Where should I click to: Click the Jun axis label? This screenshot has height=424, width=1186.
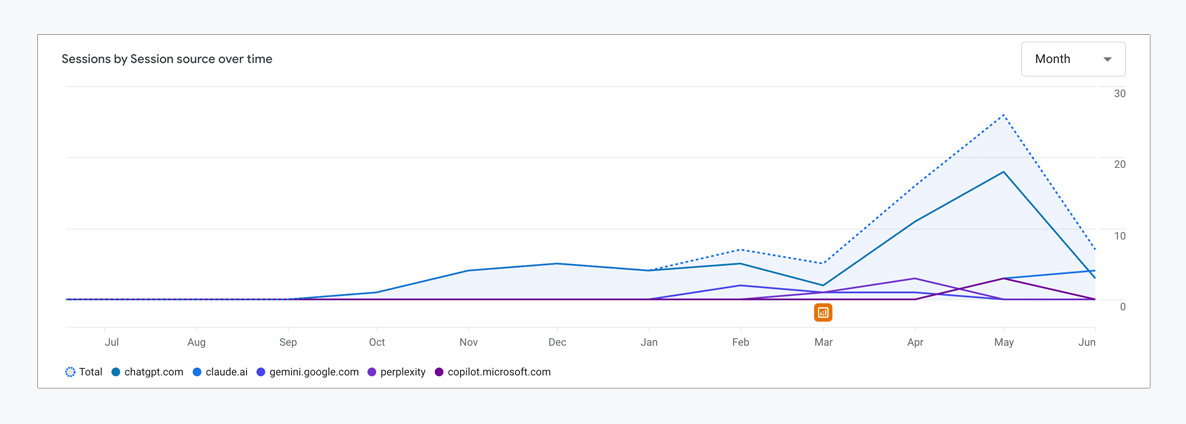pos(1088,342)
